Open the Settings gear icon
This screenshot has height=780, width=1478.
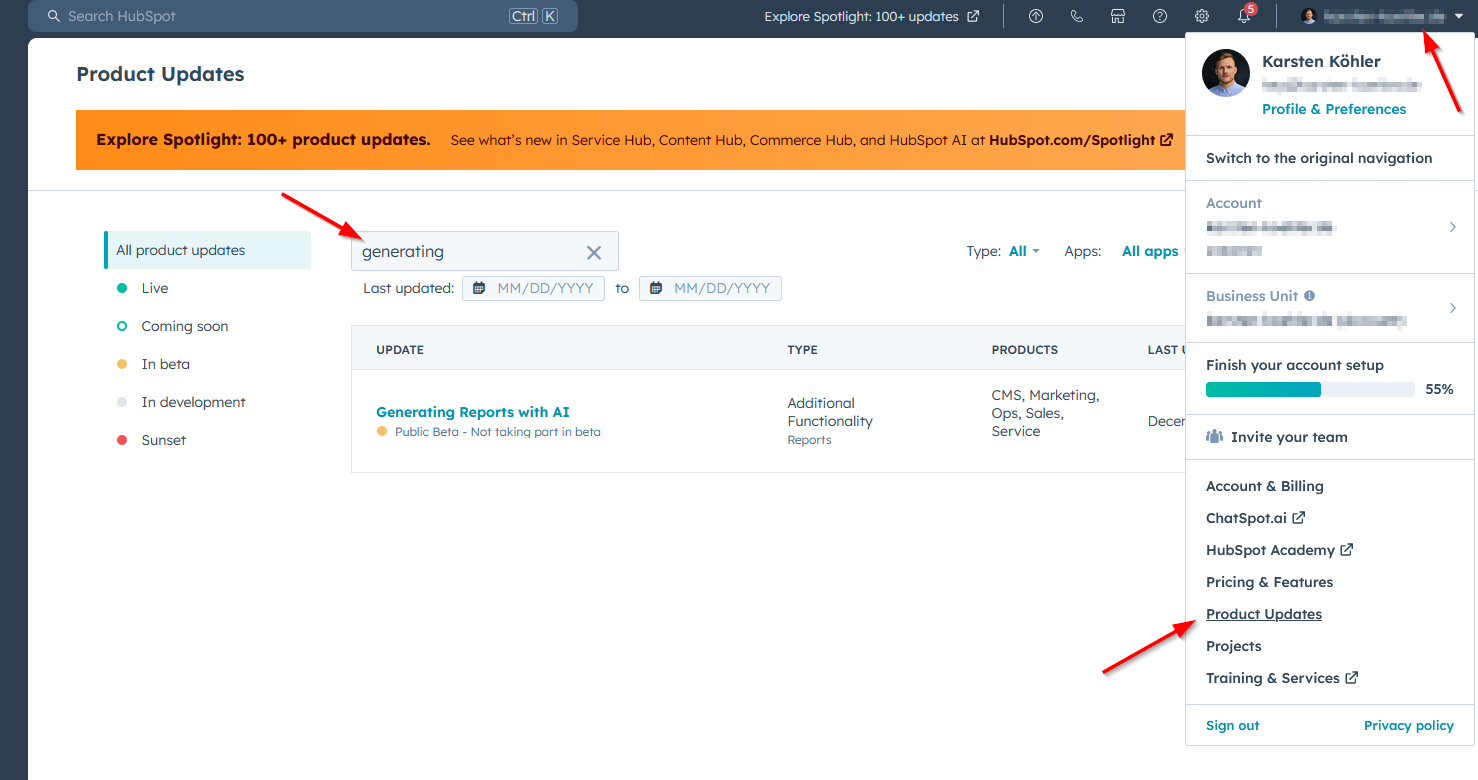pyautogui.click(x=1201, y=16)
